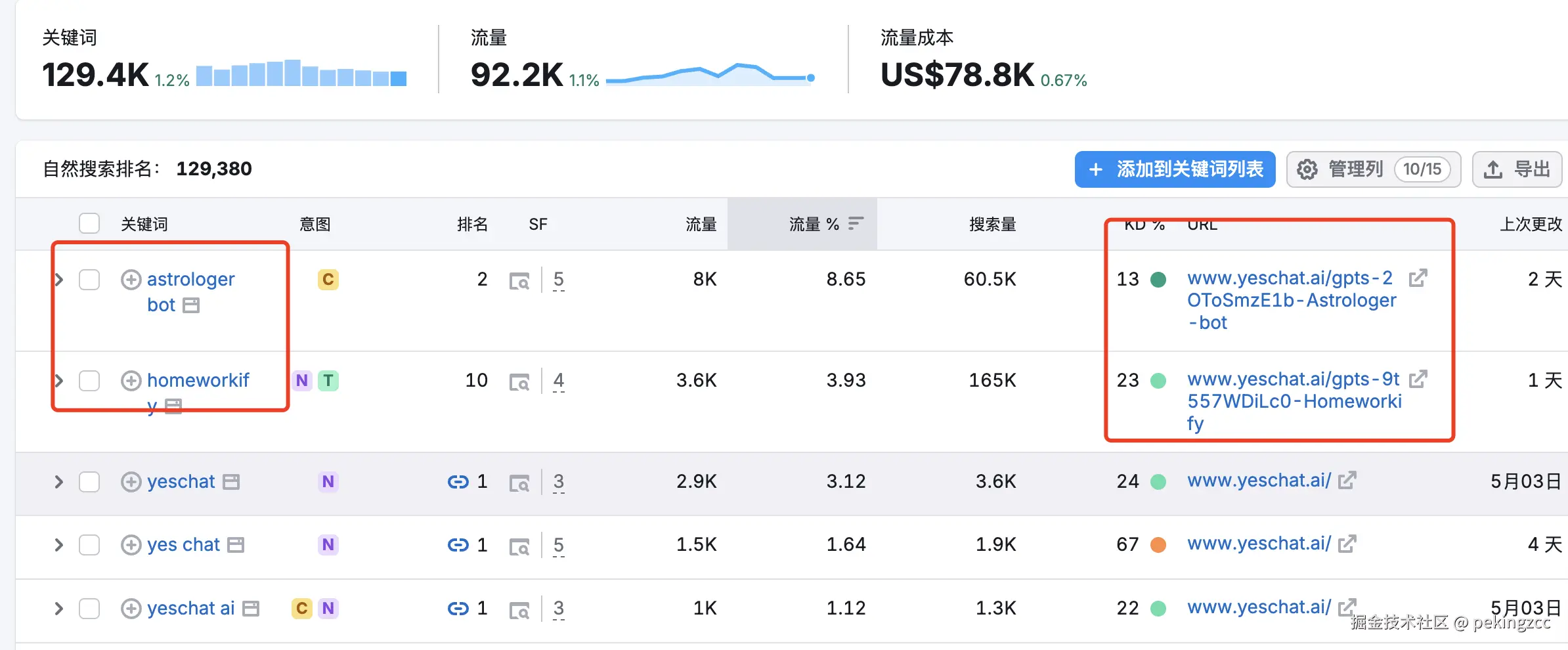This screenshot has height=650, width=1568.
Task: Click SERP view icon in homeworkify row
Action: point(519,381)
